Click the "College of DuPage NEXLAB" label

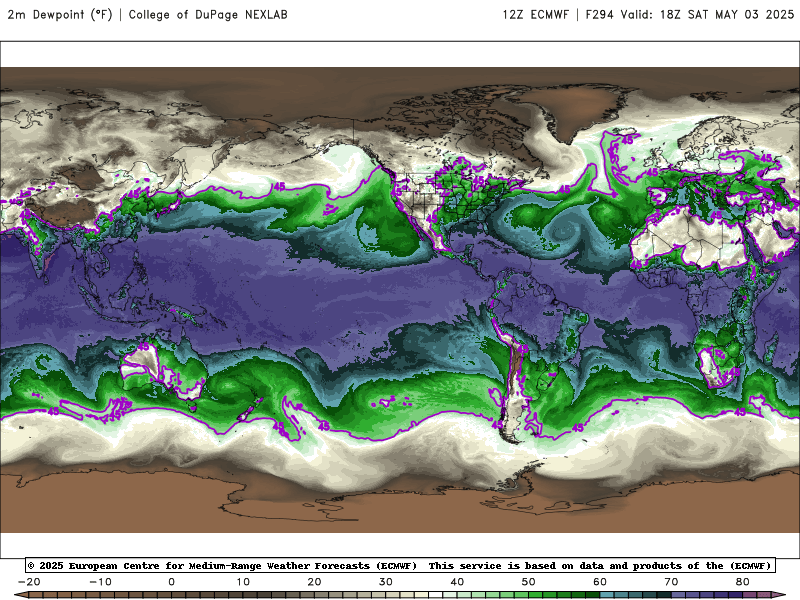click(208, 15)
